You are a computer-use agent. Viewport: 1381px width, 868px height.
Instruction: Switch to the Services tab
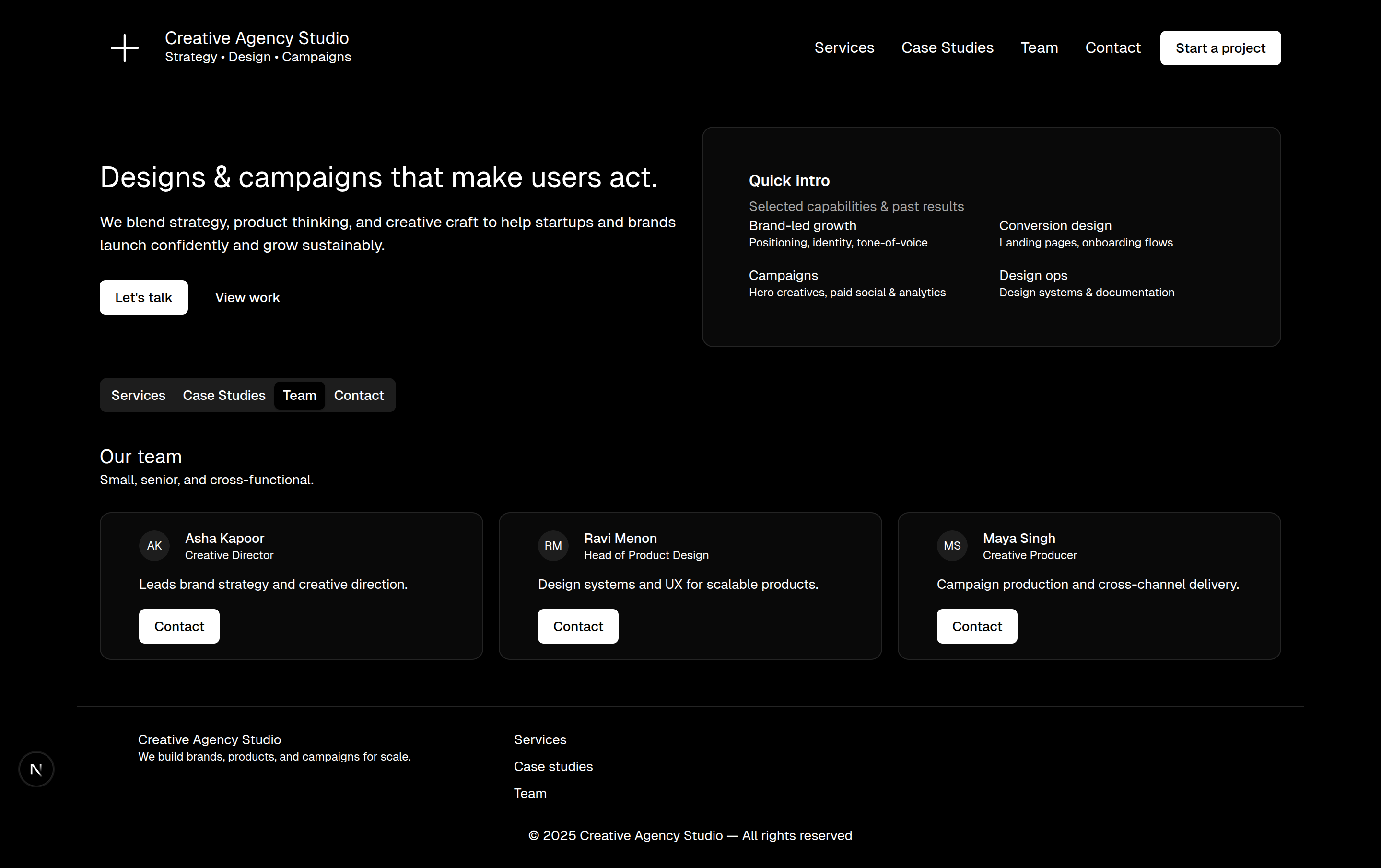coord(138,395)
